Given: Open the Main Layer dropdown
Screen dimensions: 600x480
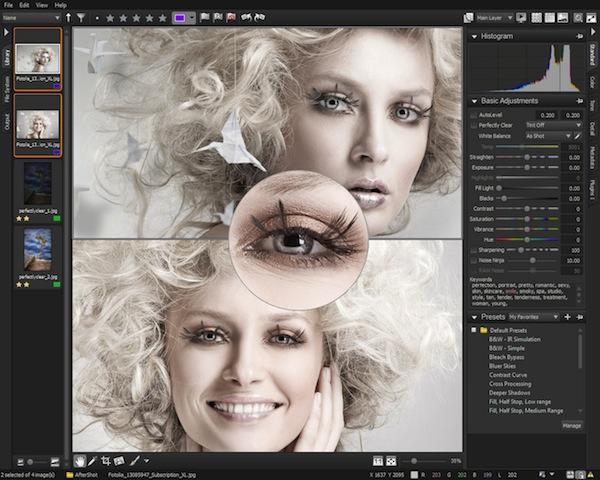Looking at the screenshot, I should (494, 18).
